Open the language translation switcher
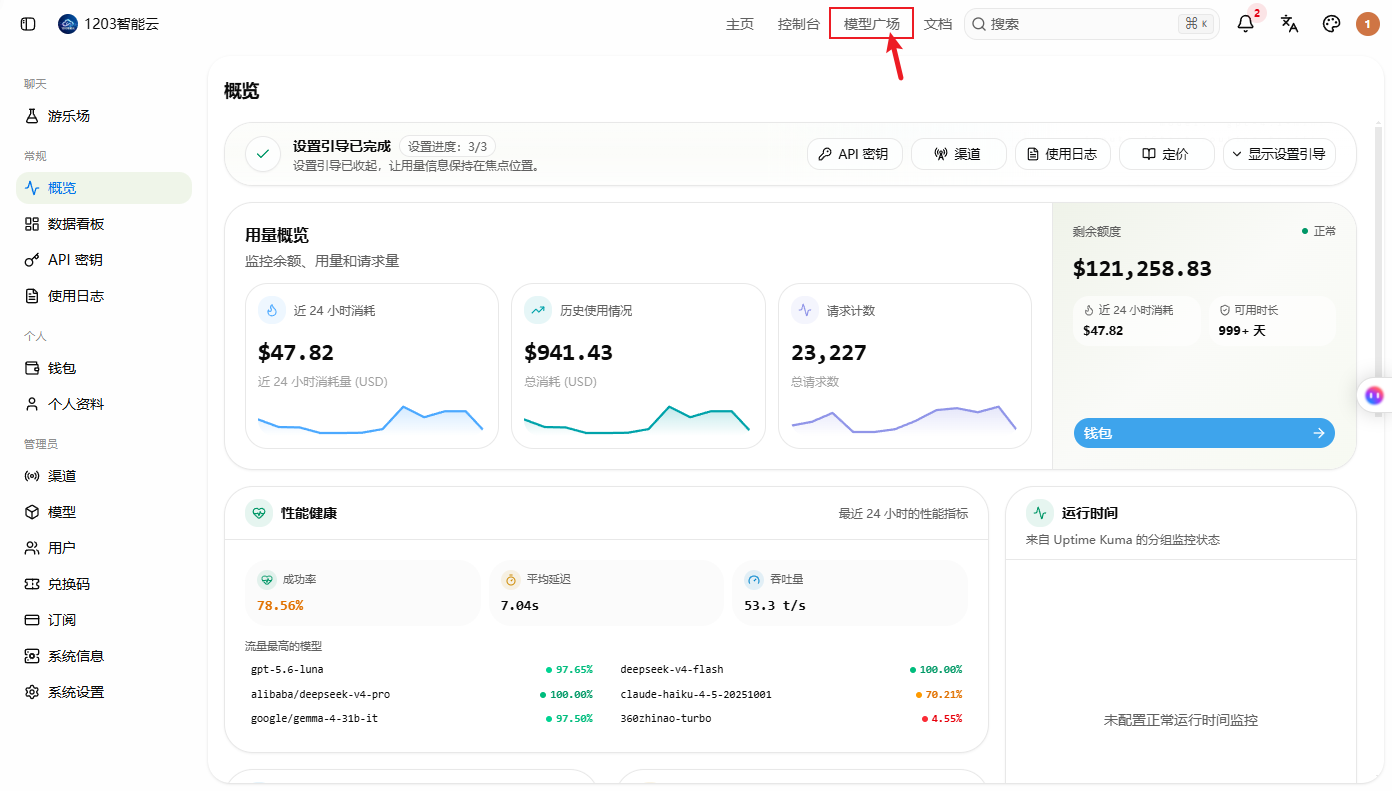The image size is (1392, 791). [x=1290, y=24]
